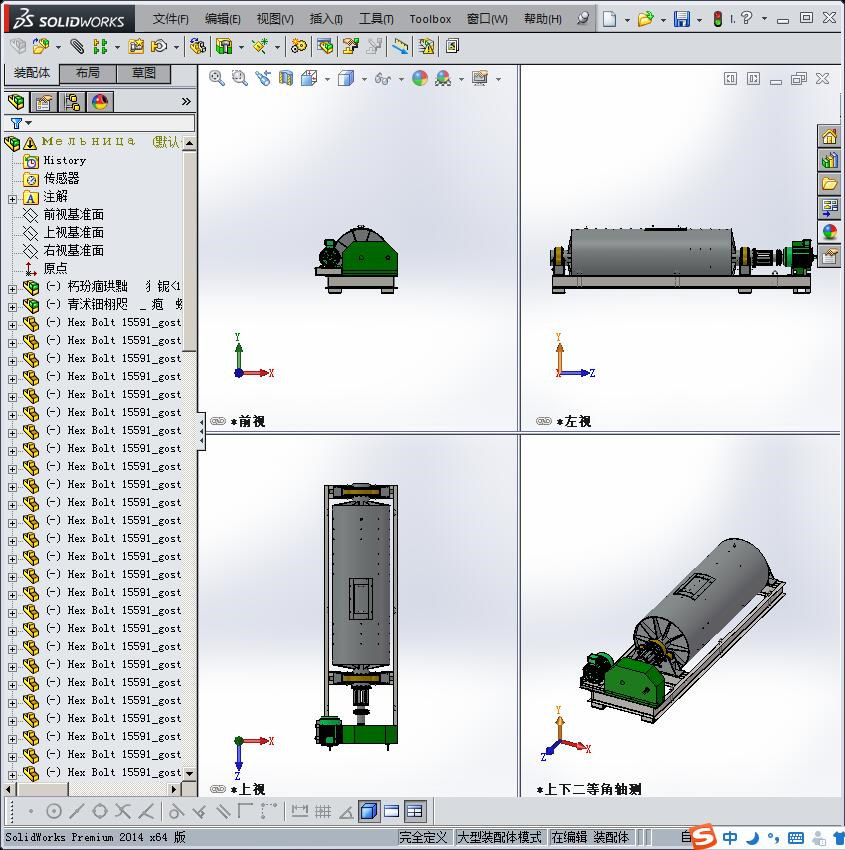The image size is (845, 850).
Task: Open the 插入(I) menu
Action: 326,19
